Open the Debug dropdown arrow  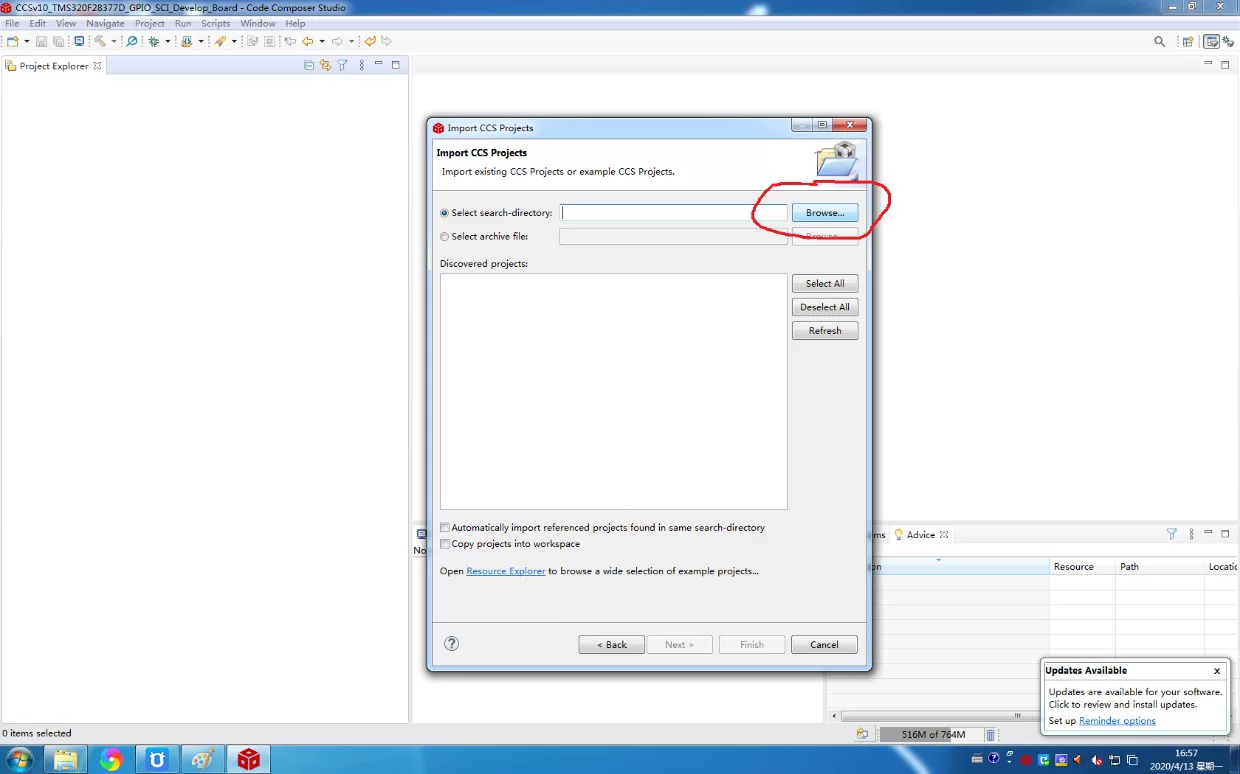tap(168, 41)
